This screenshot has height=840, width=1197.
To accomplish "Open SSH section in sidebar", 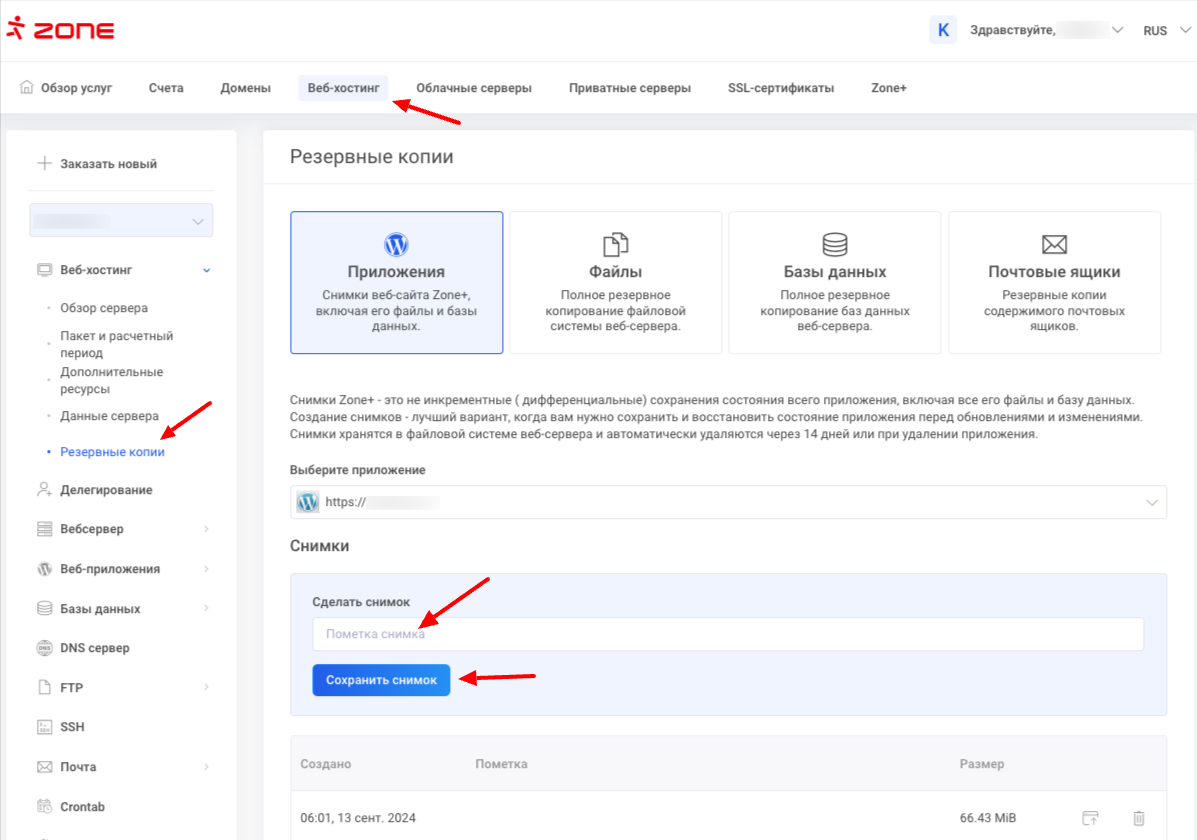I will (72, 727).
